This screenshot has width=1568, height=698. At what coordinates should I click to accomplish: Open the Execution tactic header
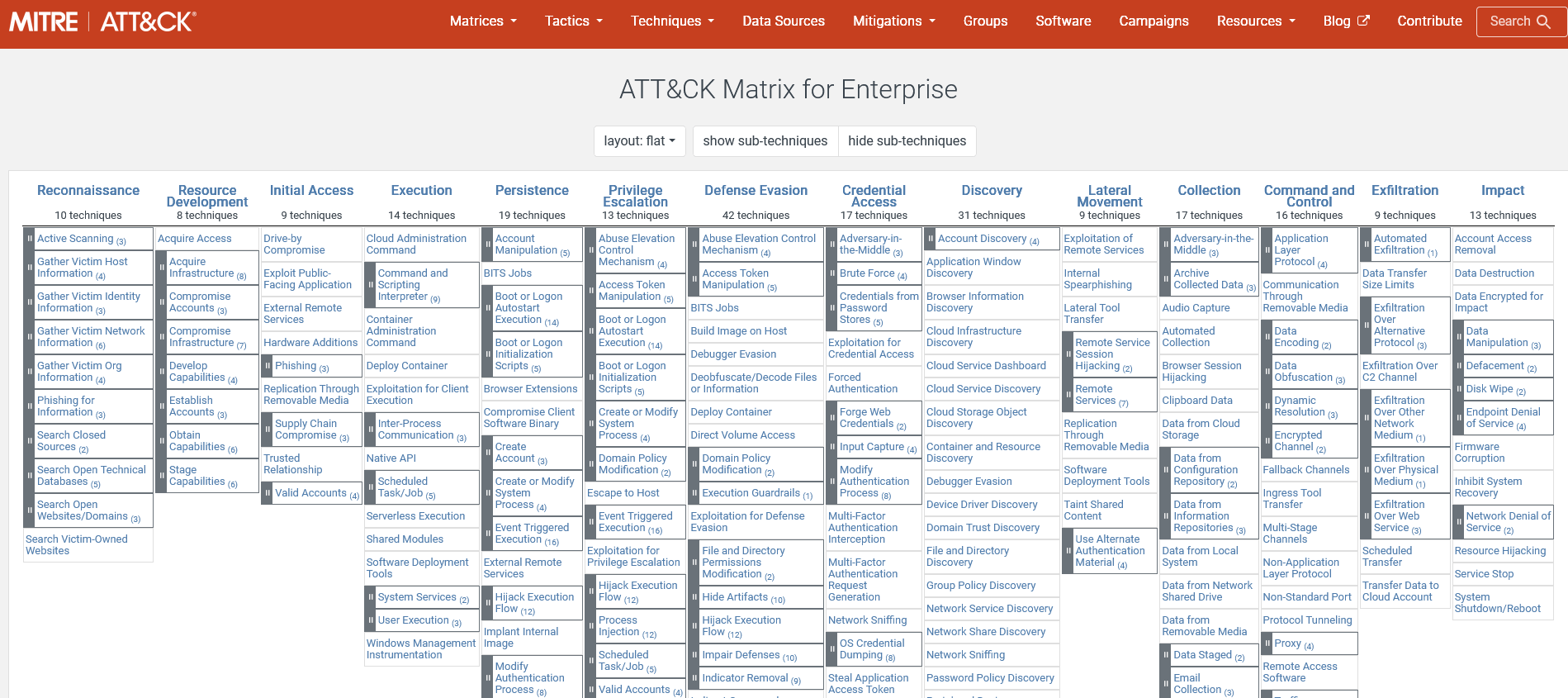coord(422,191)
